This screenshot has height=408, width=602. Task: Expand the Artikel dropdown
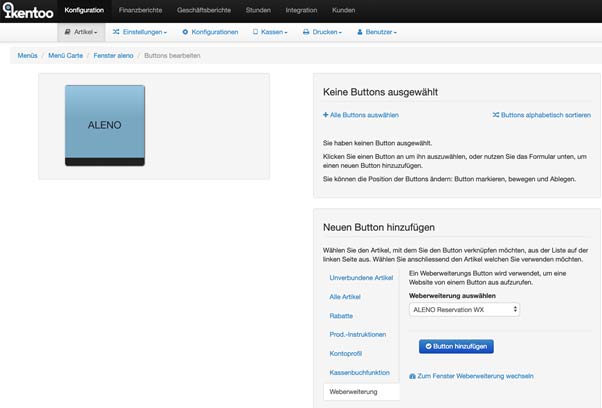click(81, 32)
